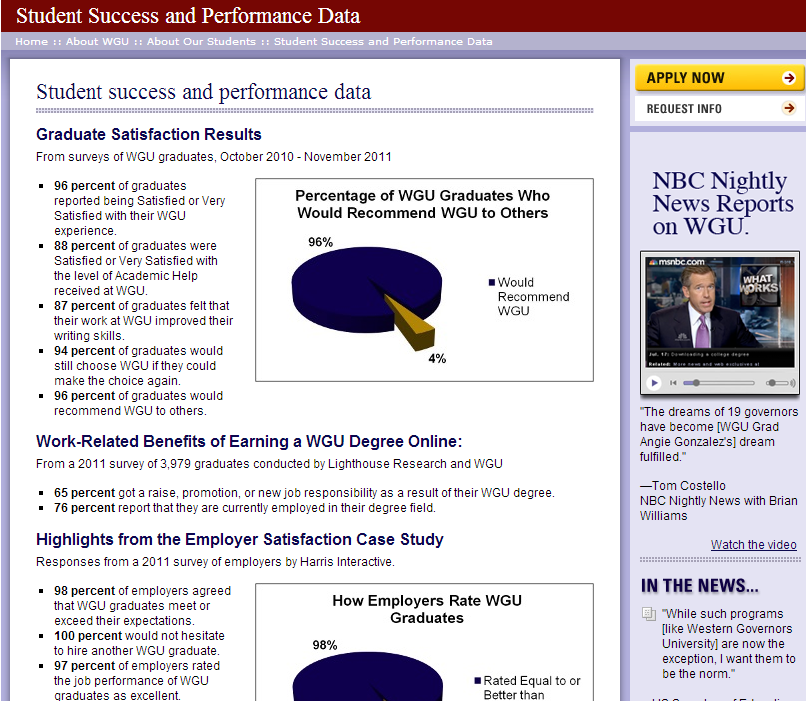The width and height of the screenshot is (806, 701).
Task: Click the Would Recommend WGU legend swatch
Action: pos(492,282)
